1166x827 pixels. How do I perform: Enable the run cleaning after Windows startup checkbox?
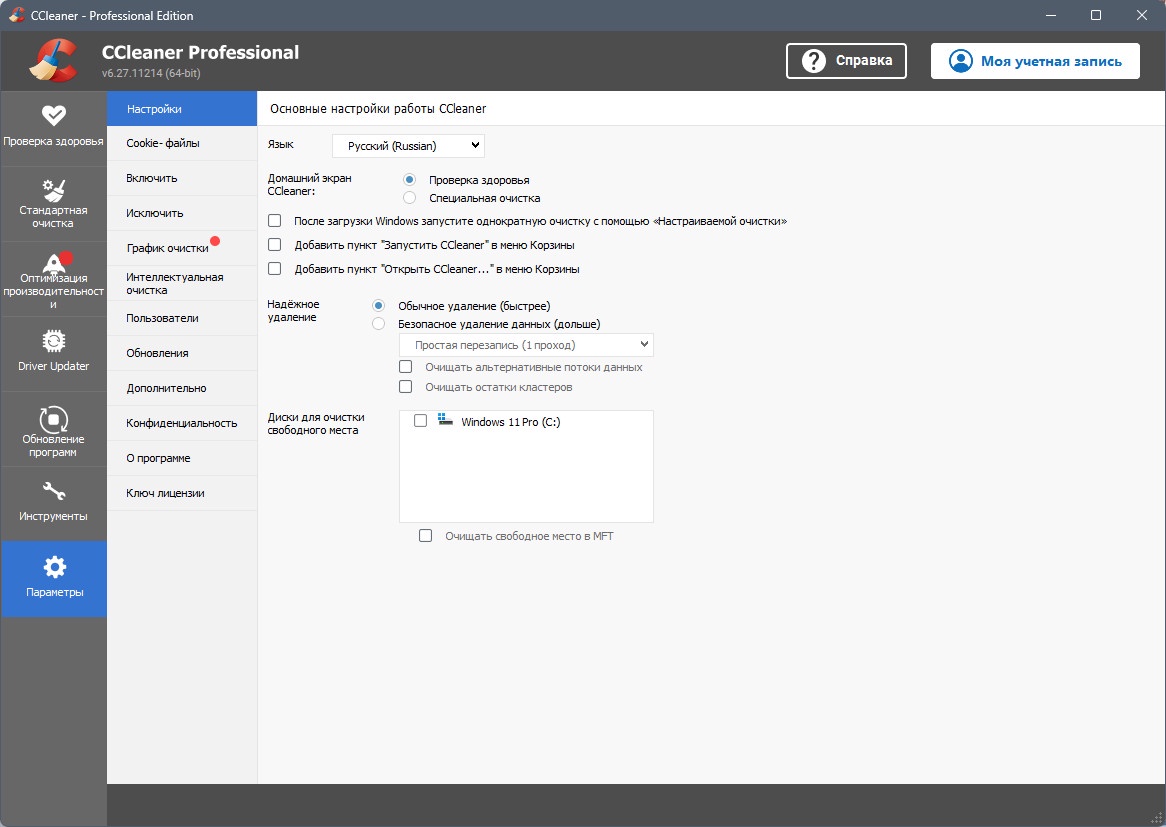(x=275, y=221)
